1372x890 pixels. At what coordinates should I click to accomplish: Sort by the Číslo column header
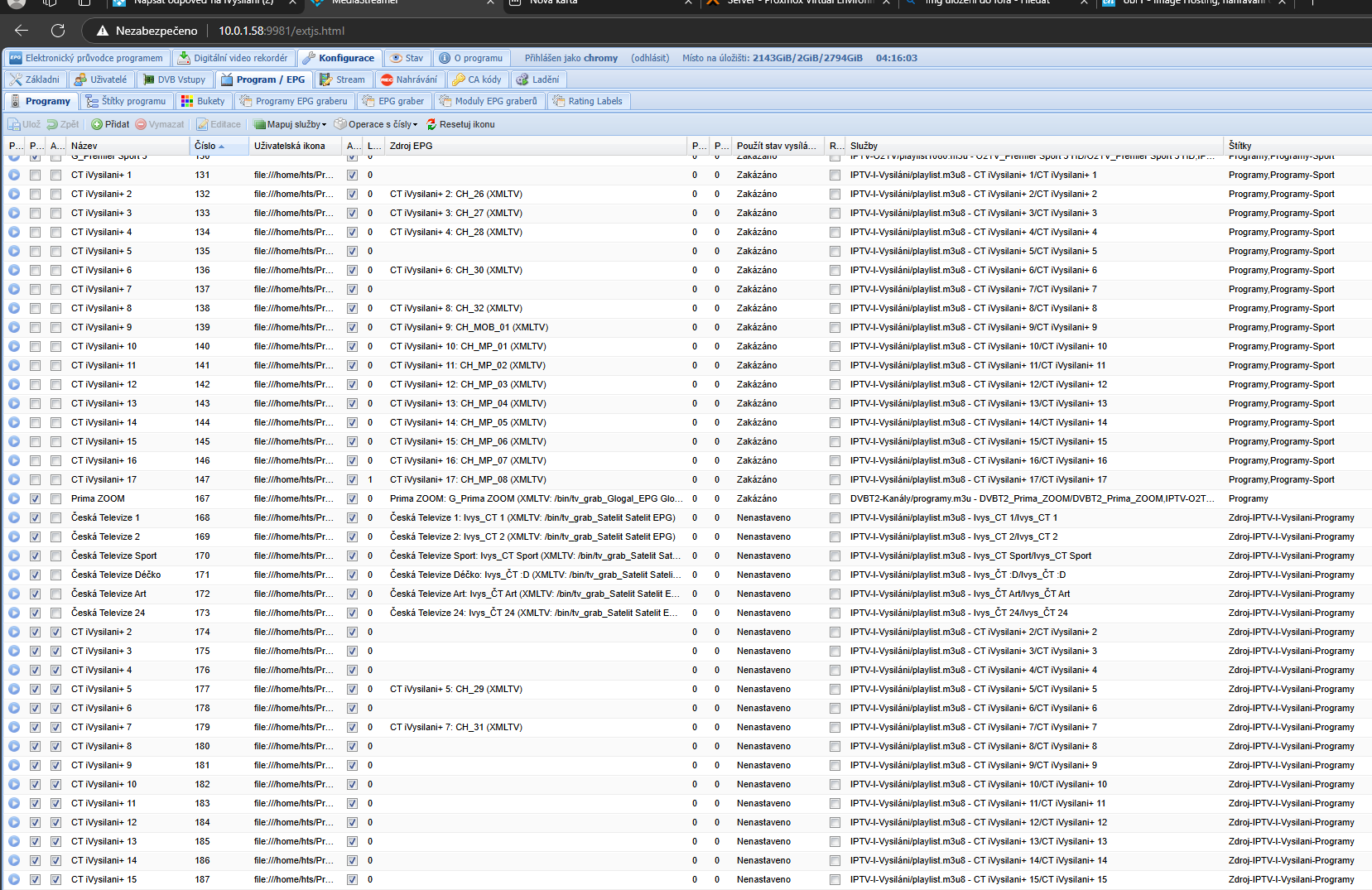[205, 146]
